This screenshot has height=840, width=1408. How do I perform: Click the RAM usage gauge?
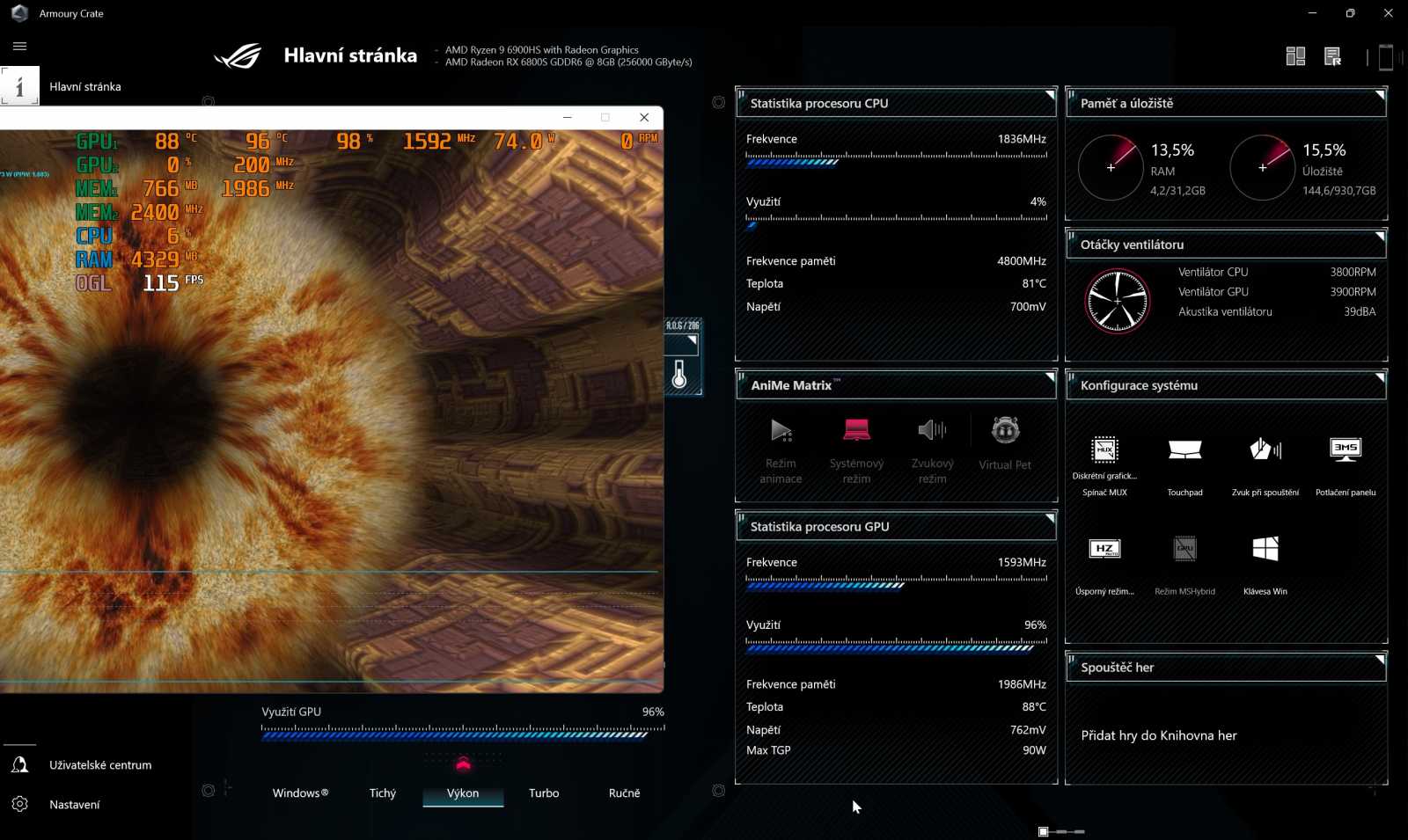[1111, 167]
